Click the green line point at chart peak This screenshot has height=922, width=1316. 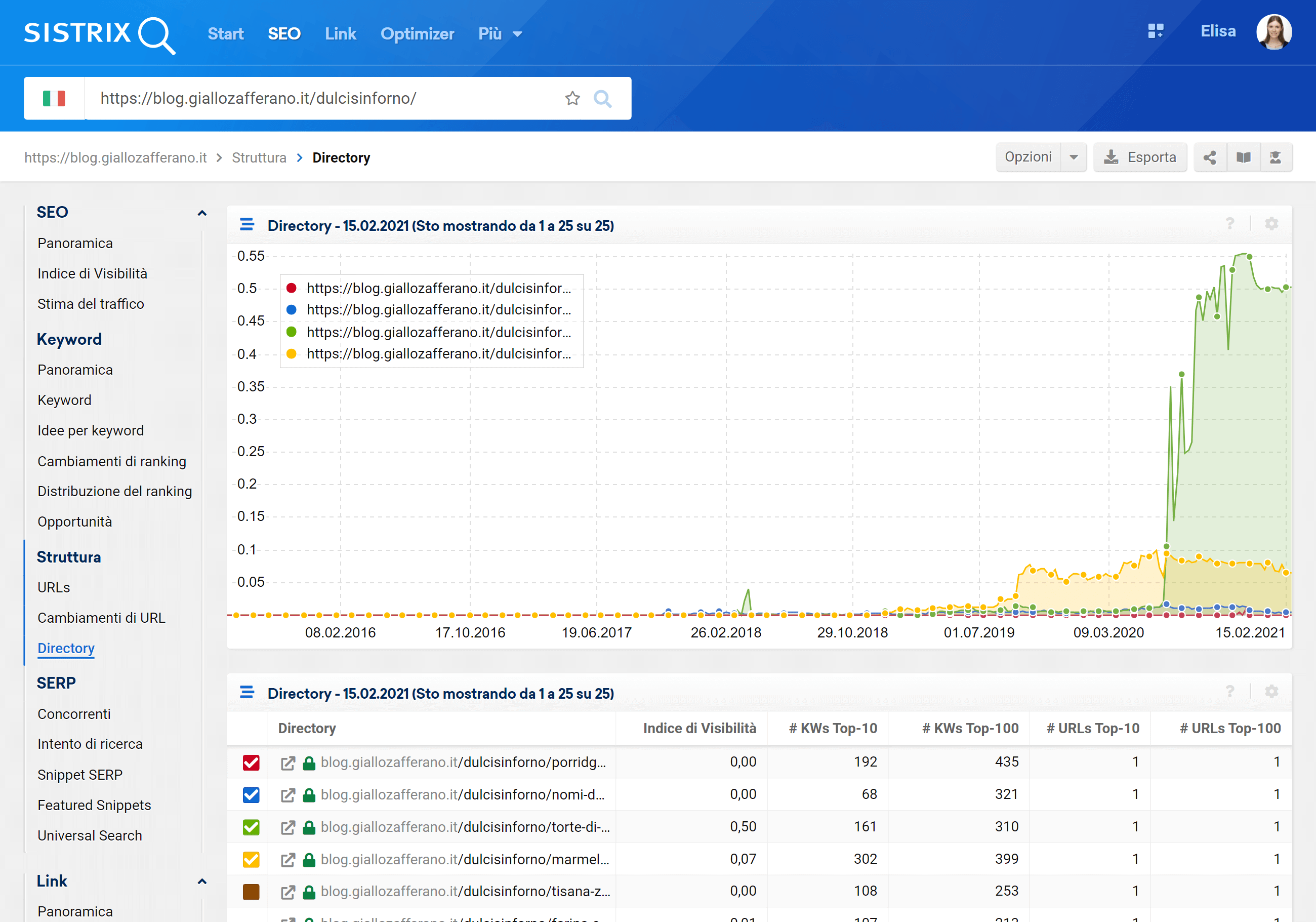point(1249,256)
